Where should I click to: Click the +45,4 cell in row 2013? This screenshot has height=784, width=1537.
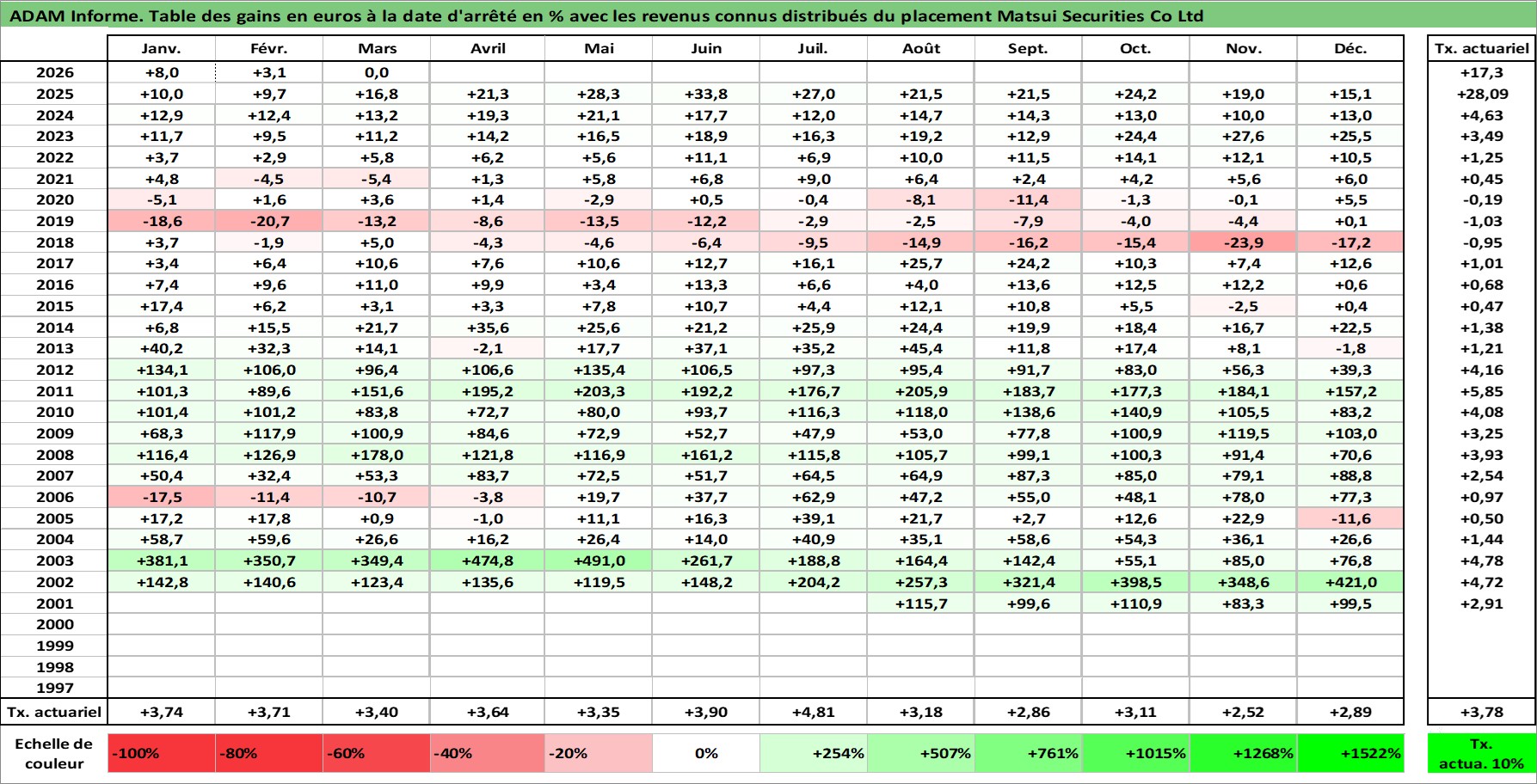click(x=920, y=348)
